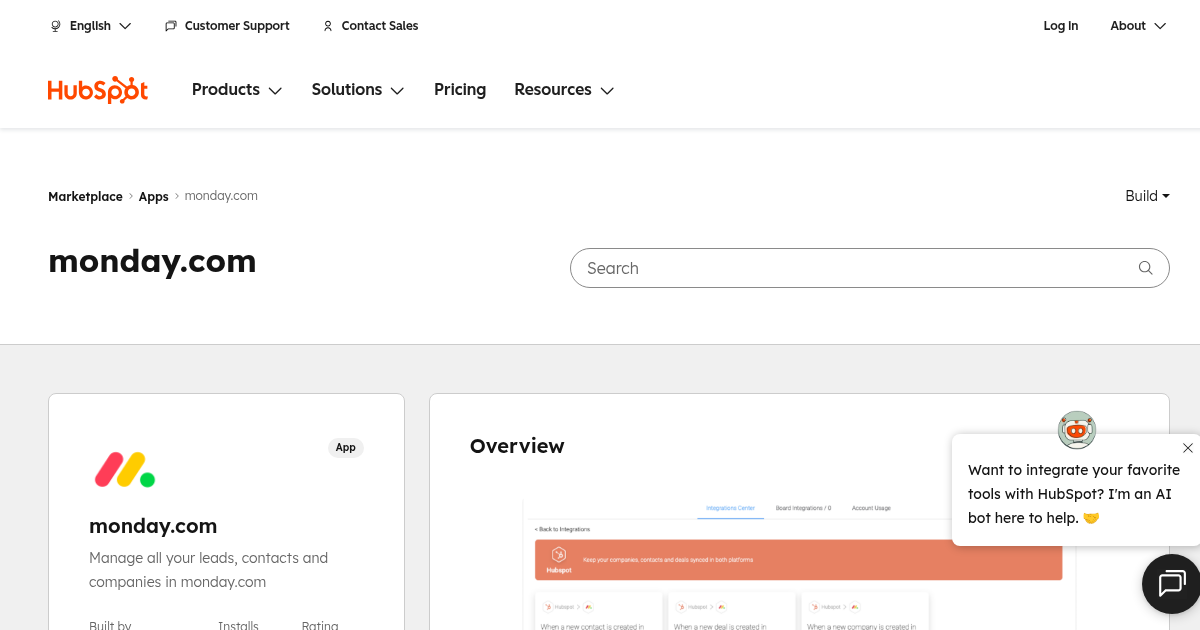Click the monday.com app logo

coord(125,469)
